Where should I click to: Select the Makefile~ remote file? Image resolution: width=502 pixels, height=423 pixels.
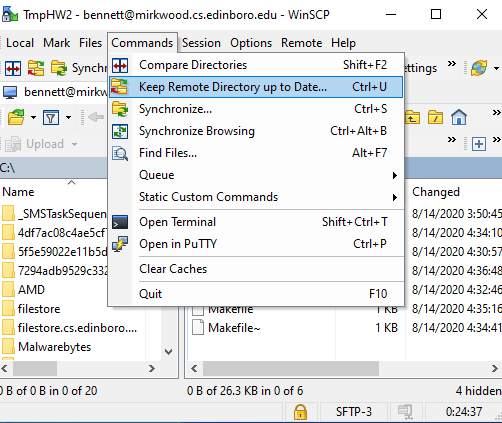tap(226, 328)
